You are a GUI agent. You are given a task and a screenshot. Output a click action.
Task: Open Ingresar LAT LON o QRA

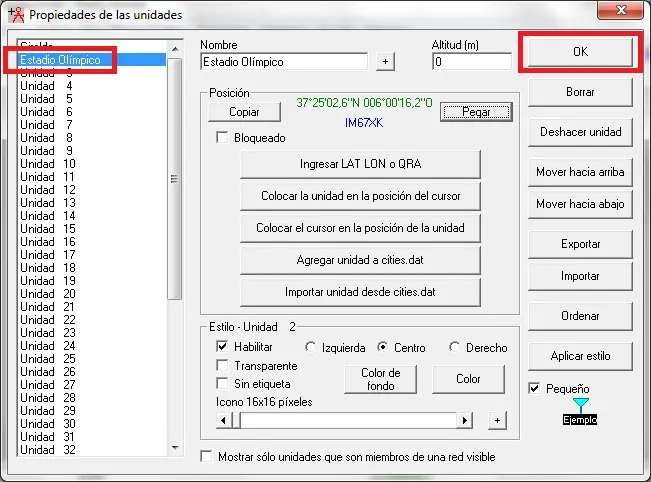360,164
